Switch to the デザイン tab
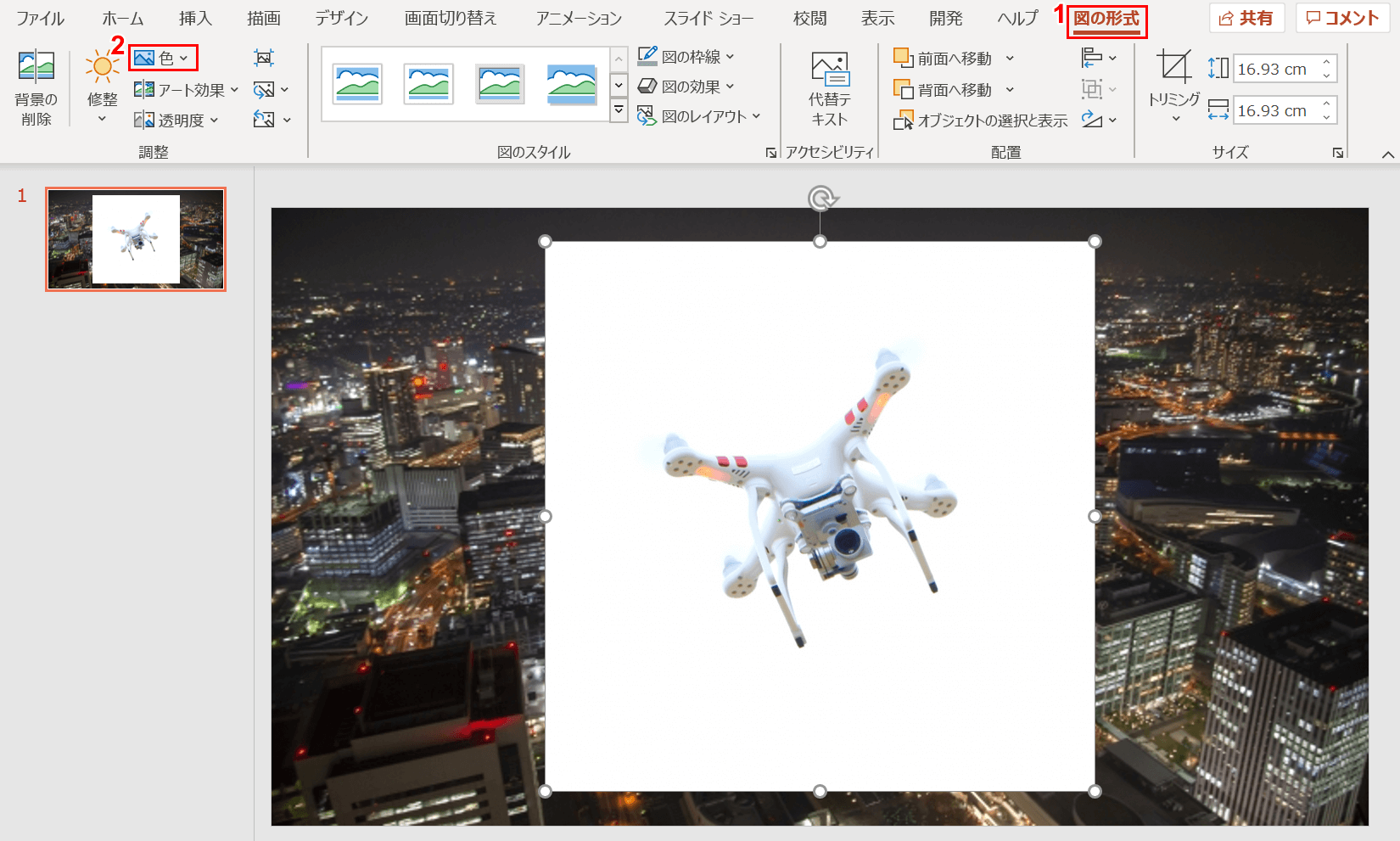This screenshot has width=1400, height=841. coord(341,19)
